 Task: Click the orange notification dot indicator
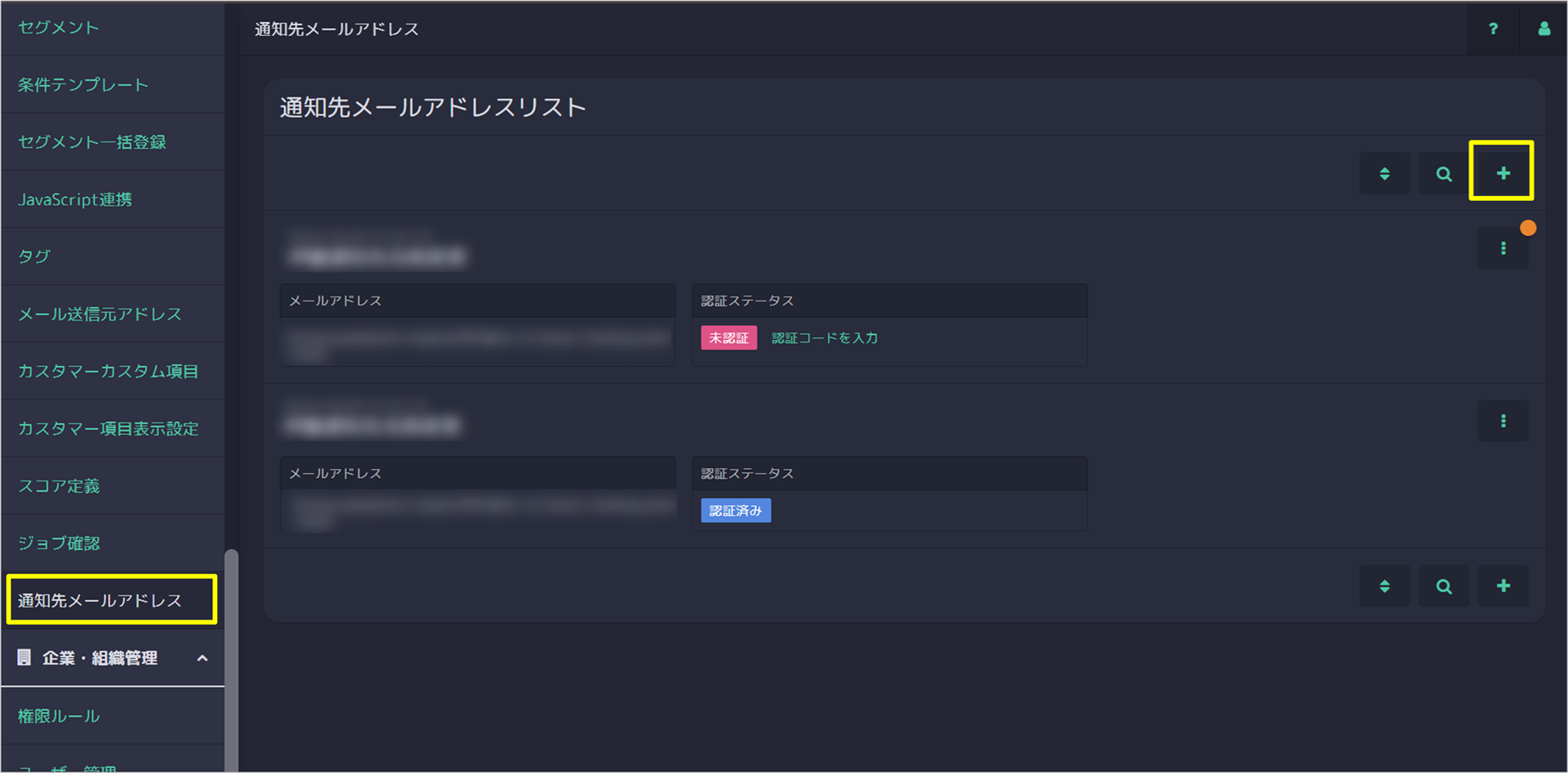coord(1528,228)
